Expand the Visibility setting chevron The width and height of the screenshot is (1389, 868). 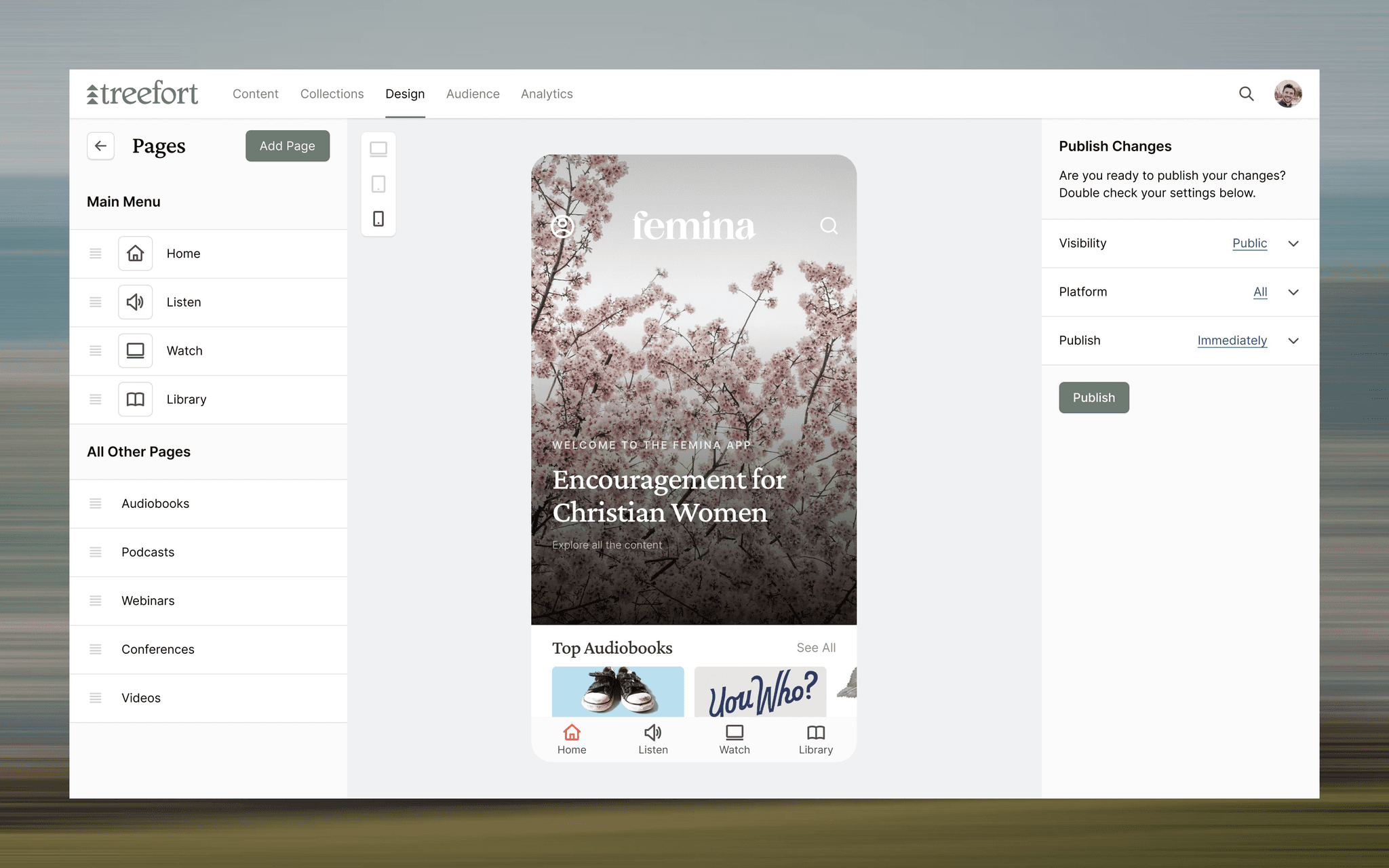click(x=1293, y=243)
